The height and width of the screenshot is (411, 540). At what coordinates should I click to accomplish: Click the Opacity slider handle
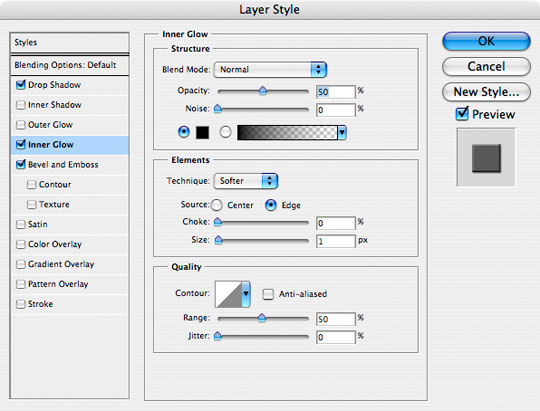point(263,91)
